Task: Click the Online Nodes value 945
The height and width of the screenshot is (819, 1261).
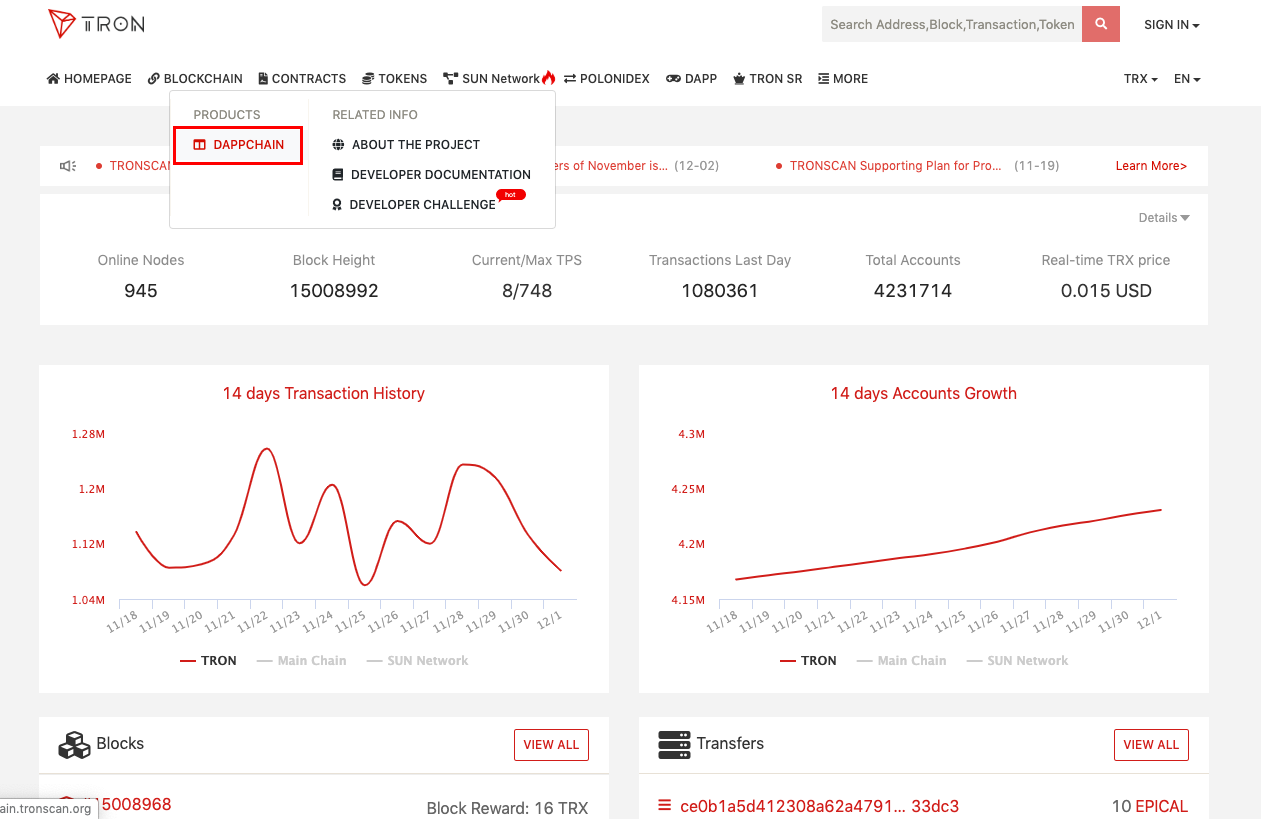Action: click(x=141, y=291)
